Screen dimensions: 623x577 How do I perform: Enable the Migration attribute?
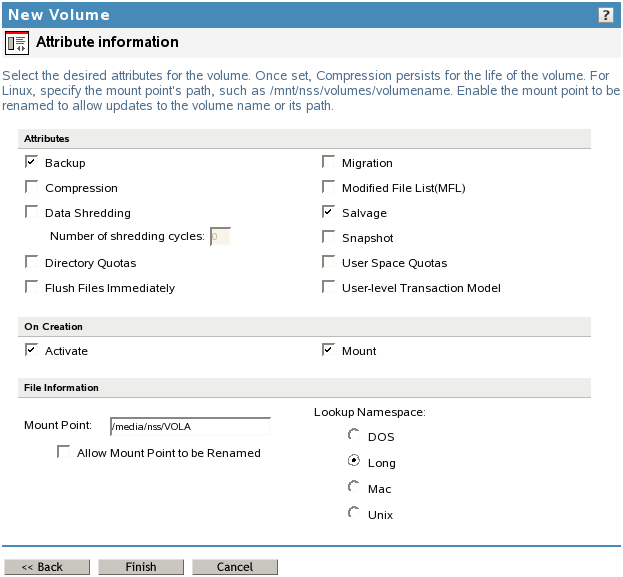329,162
